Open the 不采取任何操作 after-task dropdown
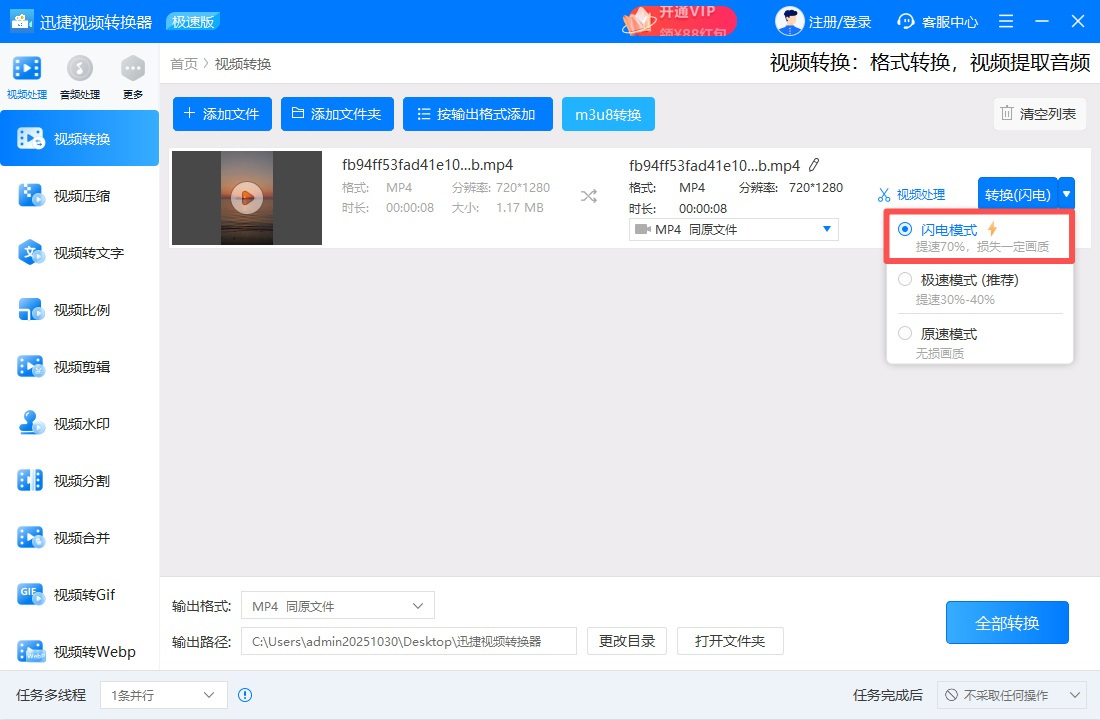This screenshot has height=720, width=1100. (x=1010, y=695)
